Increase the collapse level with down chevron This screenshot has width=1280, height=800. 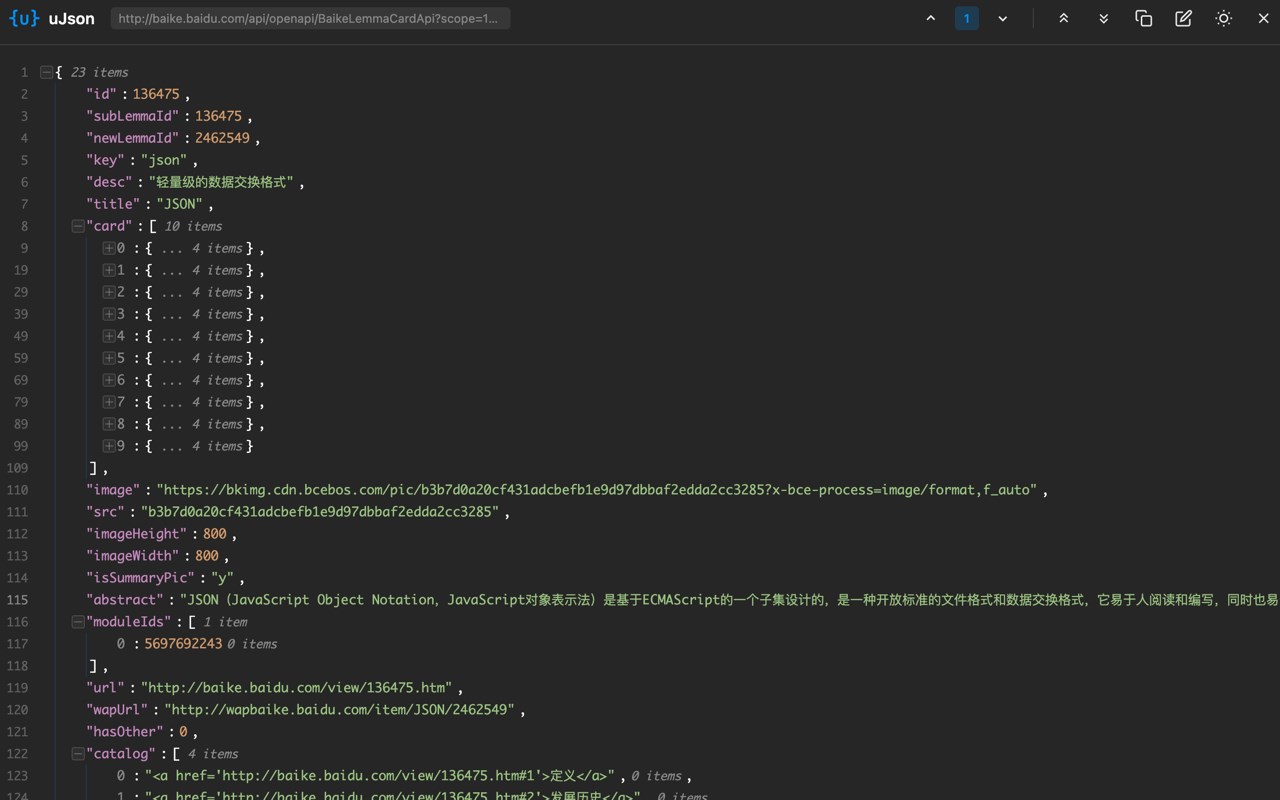1002,18
